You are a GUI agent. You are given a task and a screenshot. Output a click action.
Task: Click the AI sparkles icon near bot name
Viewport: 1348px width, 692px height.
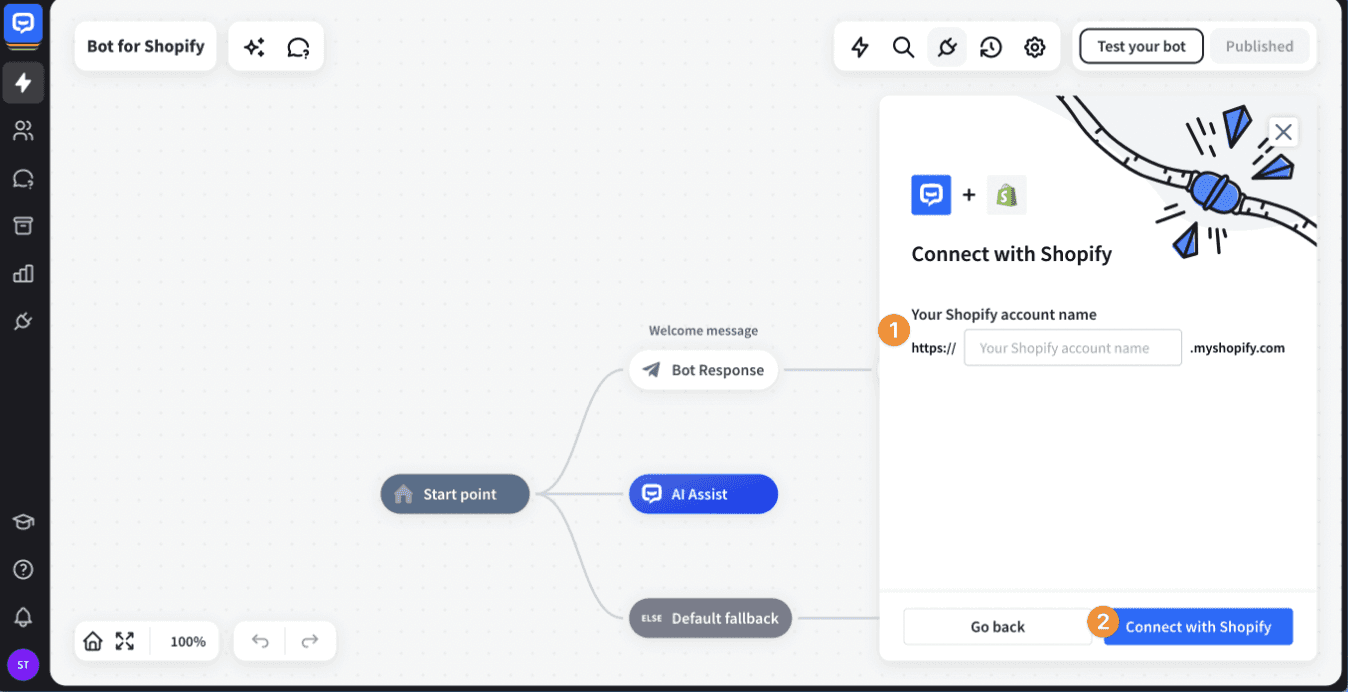(x=254, y=47)
